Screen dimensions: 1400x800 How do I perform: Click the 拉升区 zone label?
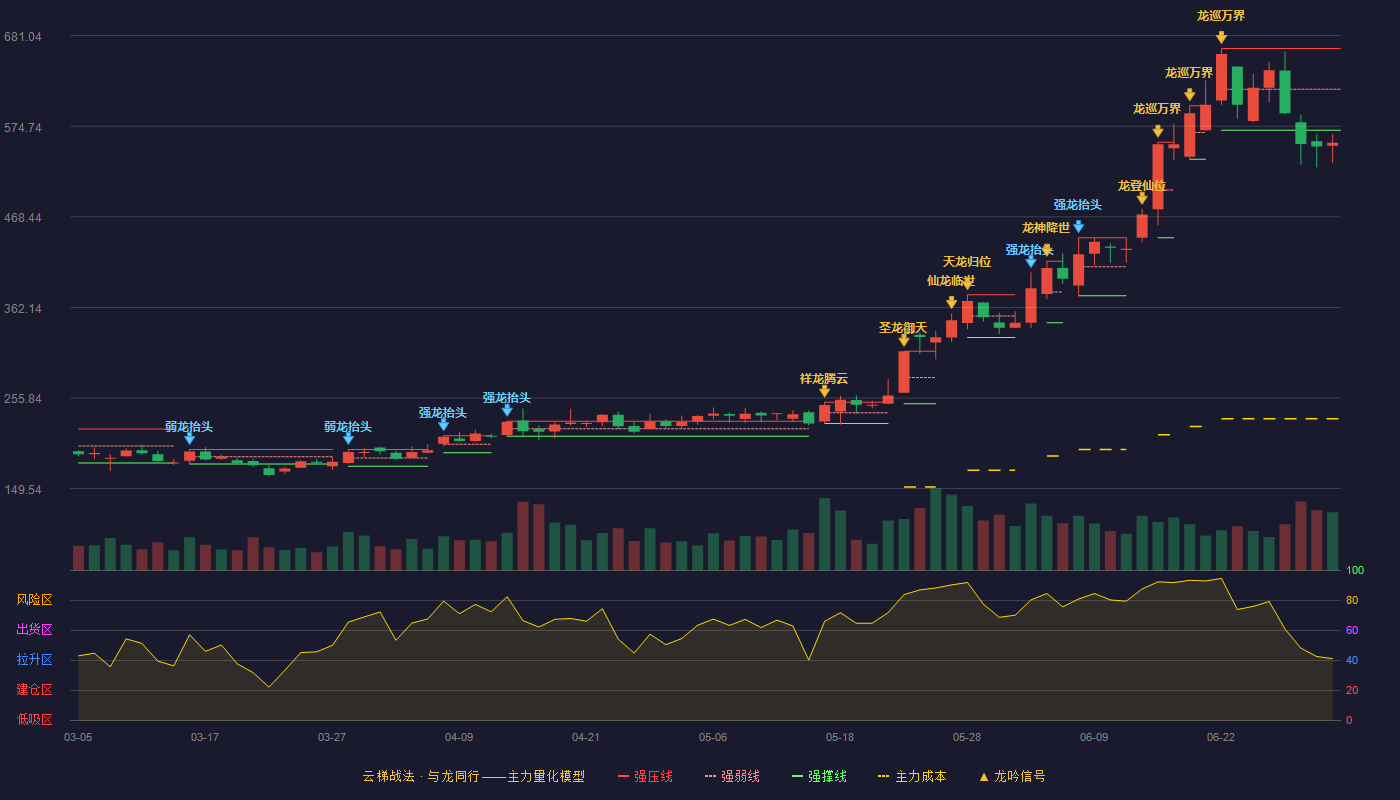click(34, 660)
